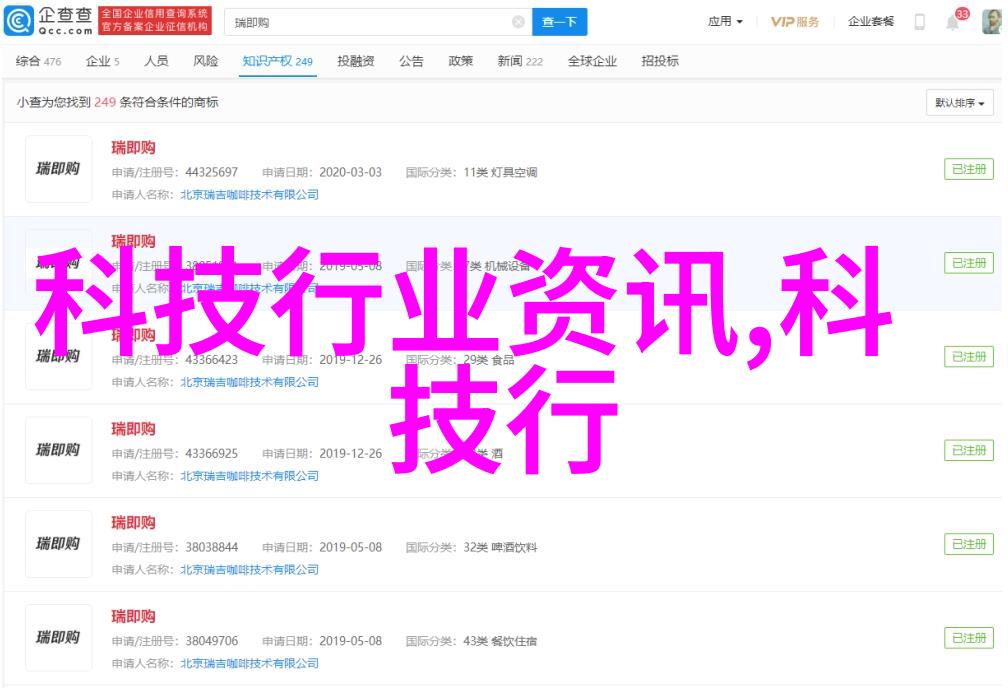Open applicant link in the 38038844 row
This screenshot has height=692, width=1008.
point(249,570)
